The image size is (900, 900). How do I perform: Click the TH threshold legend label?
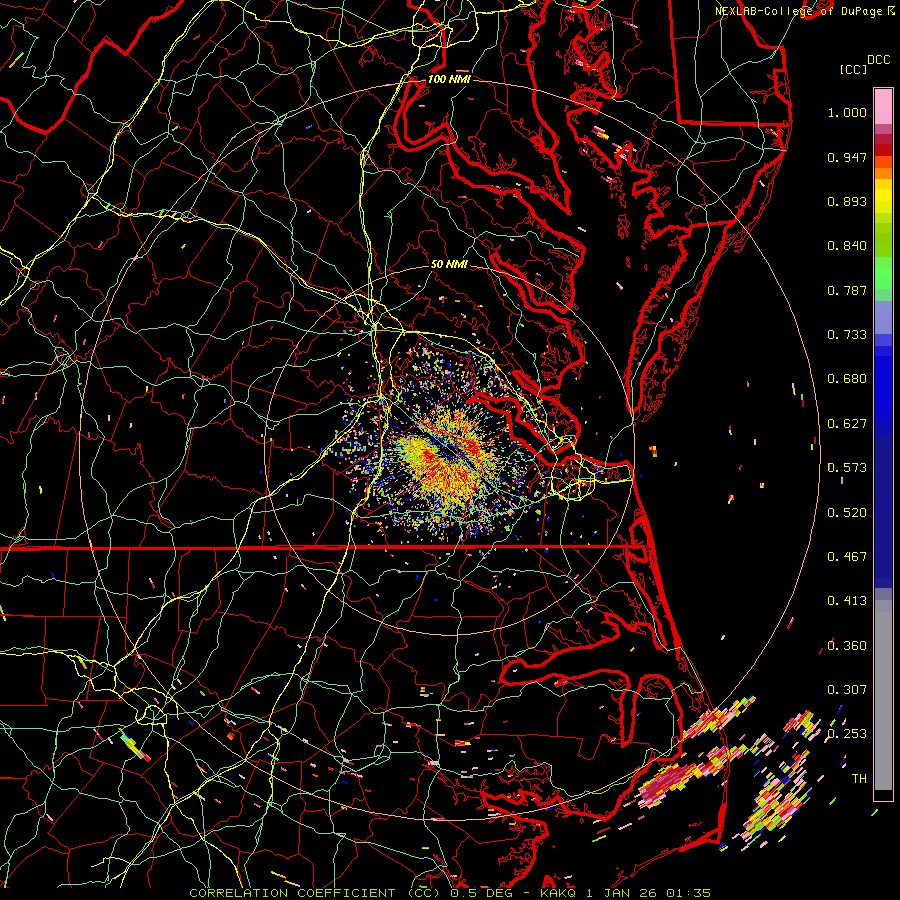(x=859, y=779)
